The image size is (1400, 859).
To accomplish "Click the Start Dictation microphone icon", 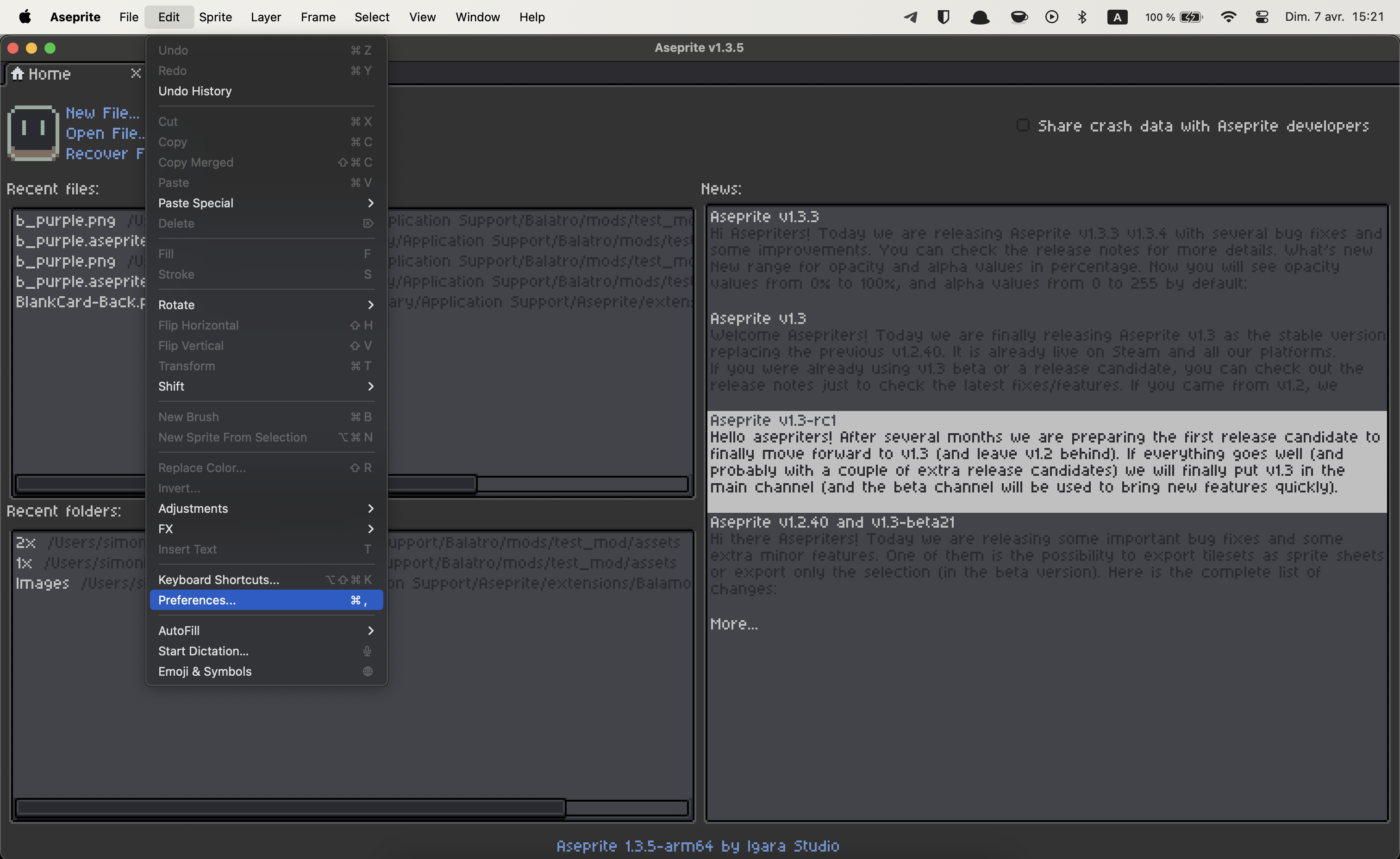I will pyautogui.click(x=367, y=651).
